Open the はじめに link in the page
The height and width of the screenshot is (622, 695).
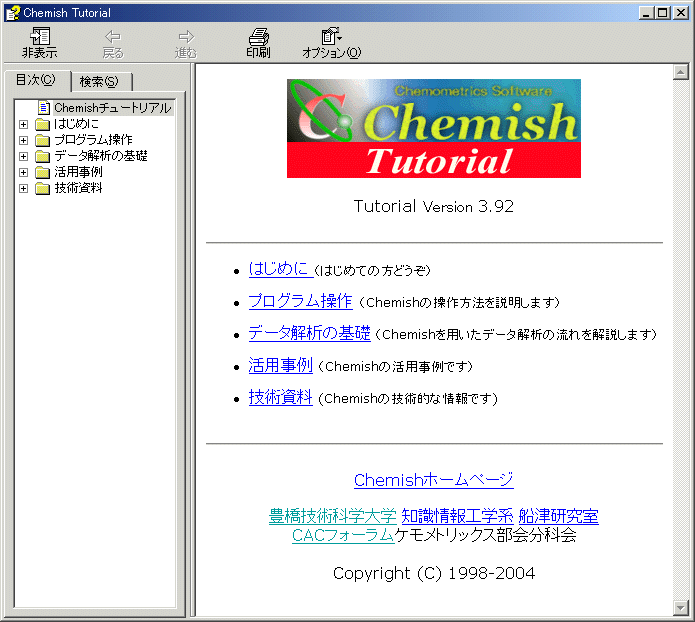click(281, 269)
